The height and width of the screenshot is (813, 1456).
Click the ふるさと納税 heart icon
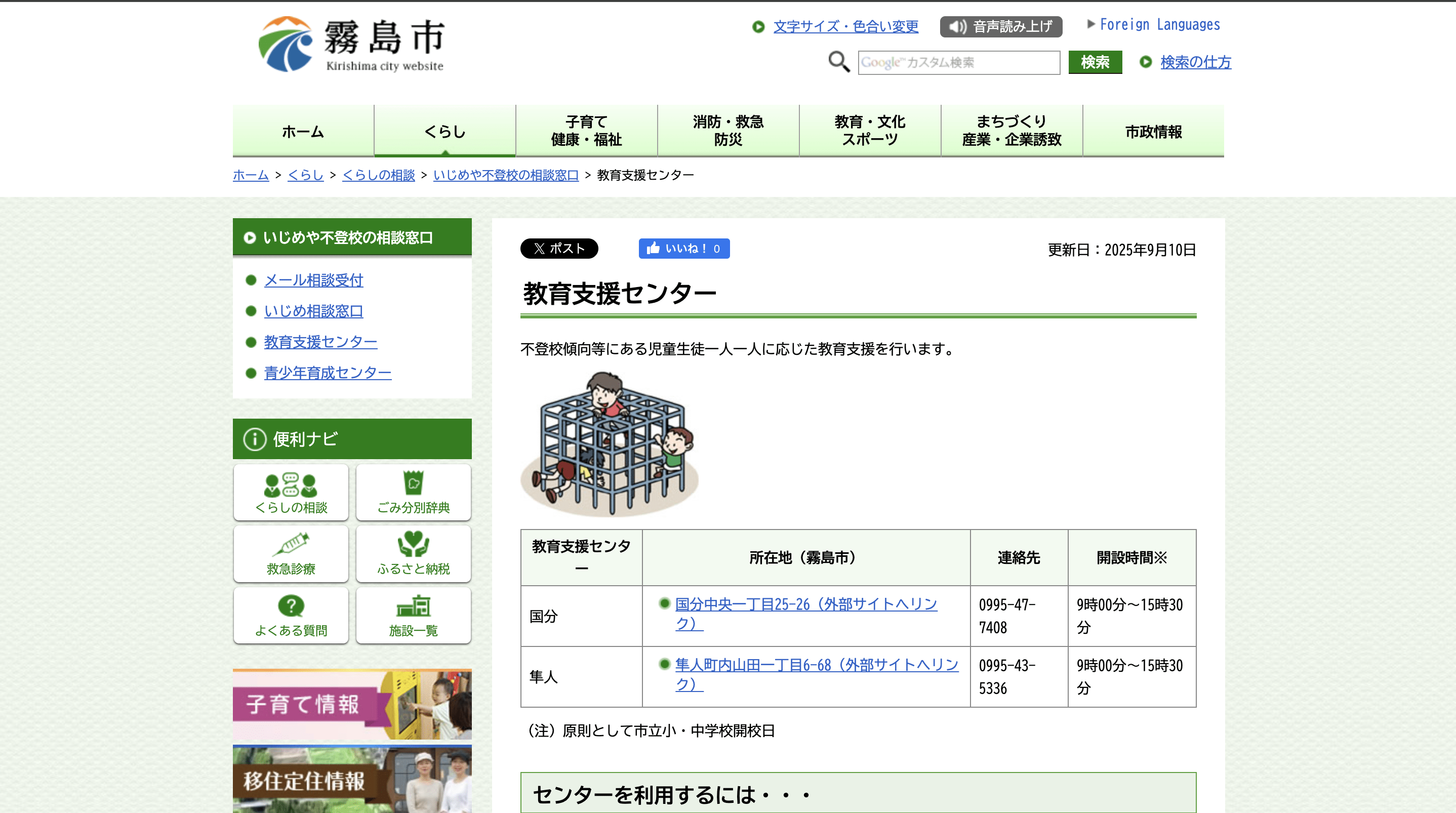[413, 553]
